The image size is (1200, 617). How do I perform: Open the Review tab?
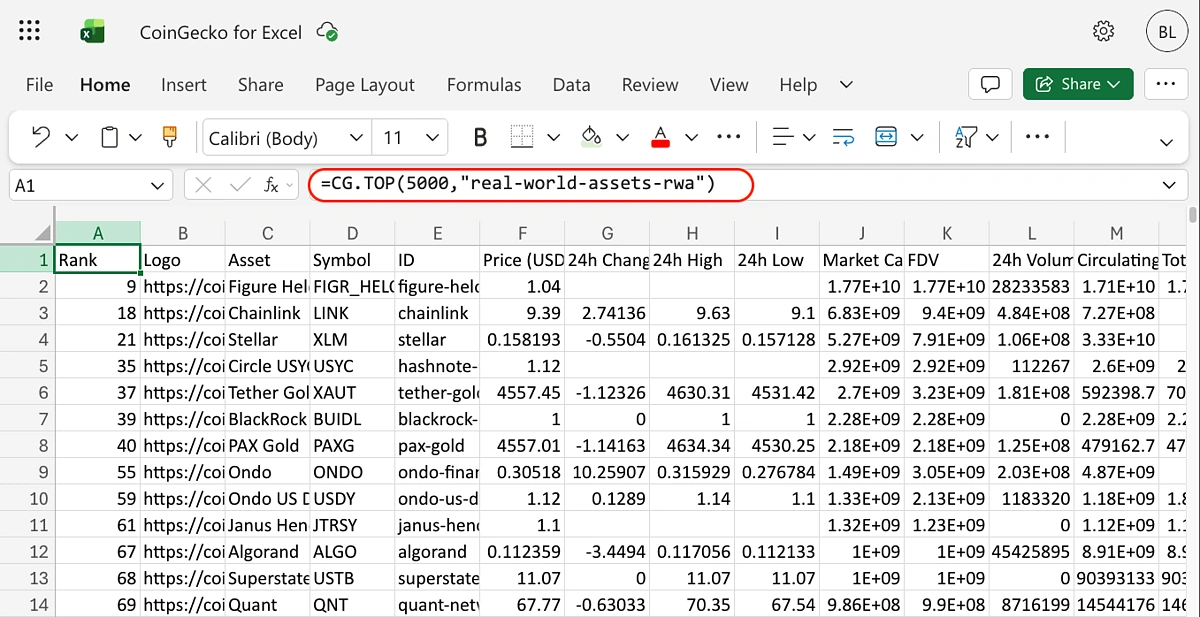click(650, 85)
